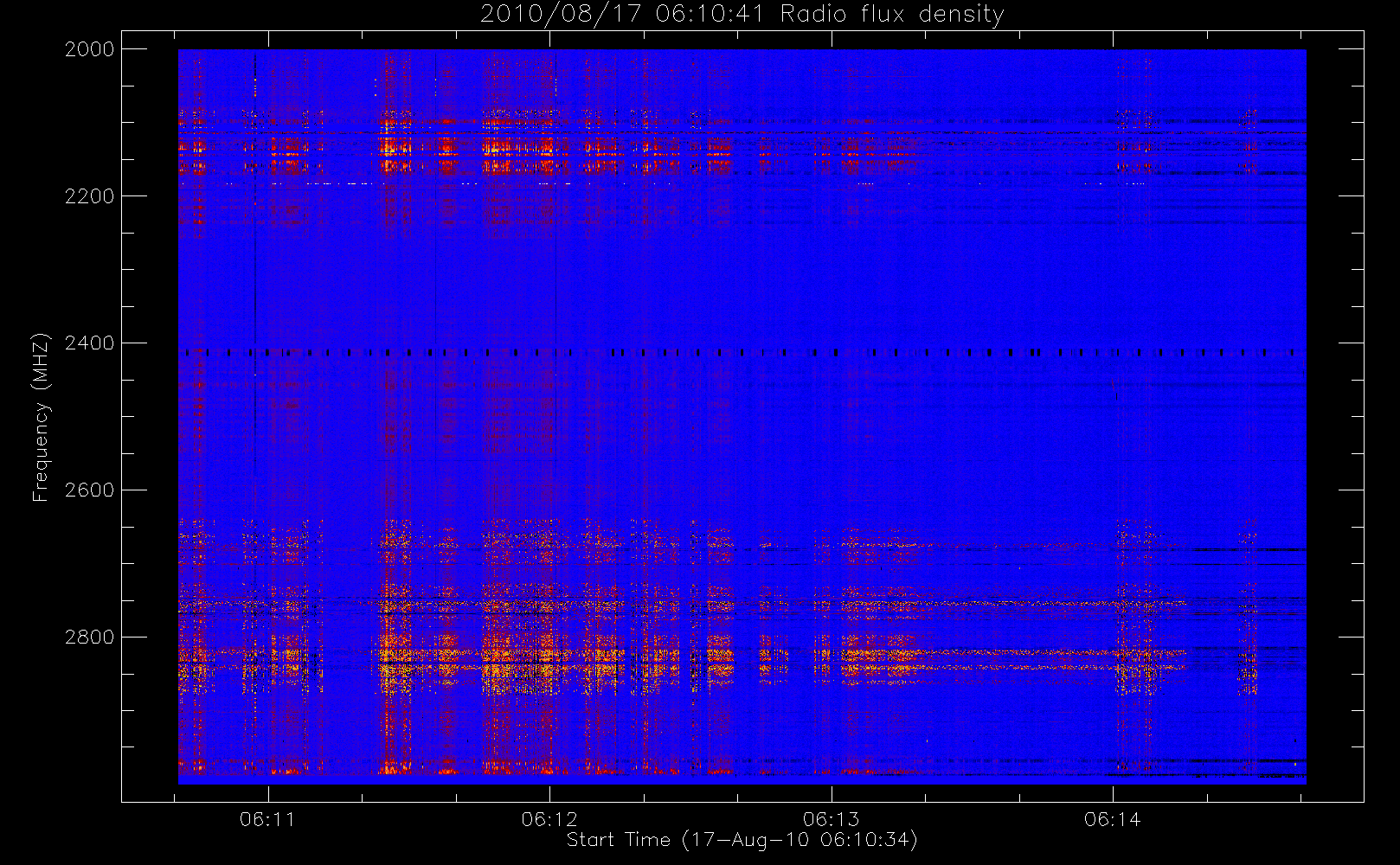Click the plot title "2010/08/17 06:10:41 Radio flux density"

coord(742,15)
